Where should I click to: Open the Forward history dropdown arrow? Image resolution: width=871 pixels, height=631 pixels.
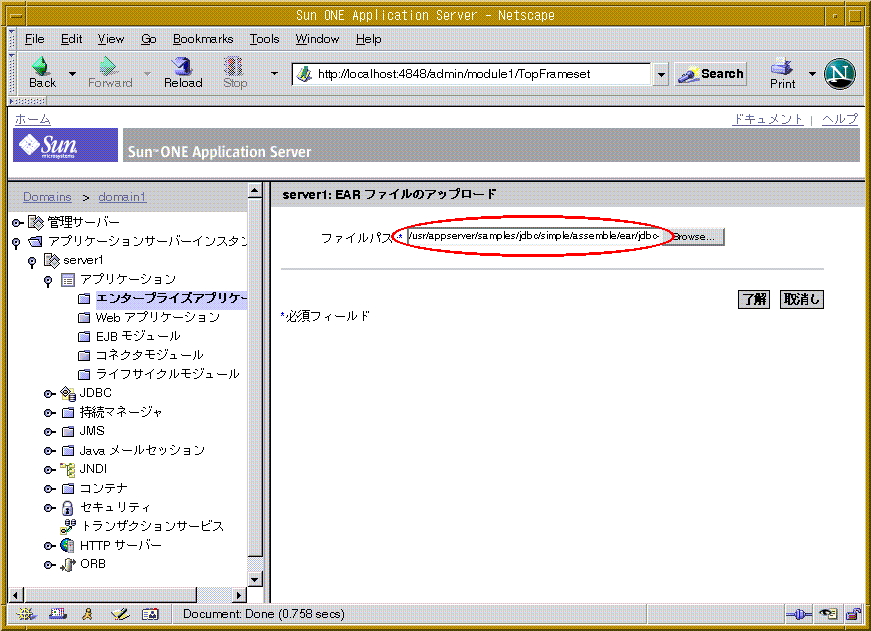[x=147, y=74]
